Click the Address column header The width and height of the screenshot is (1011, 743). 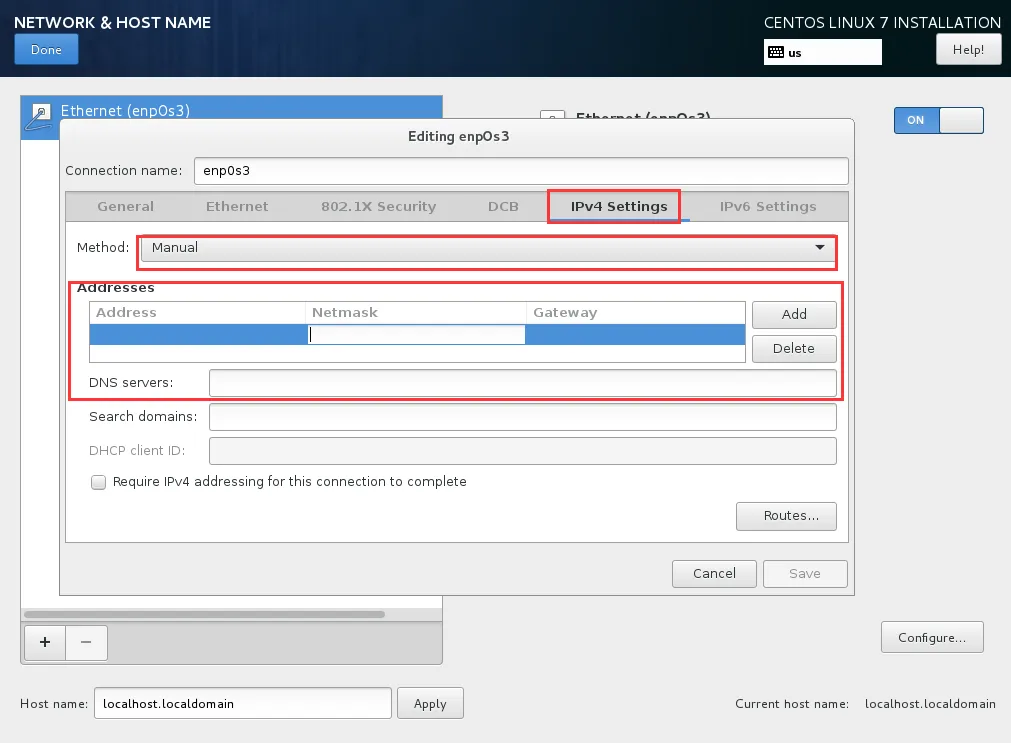[197, 313]
